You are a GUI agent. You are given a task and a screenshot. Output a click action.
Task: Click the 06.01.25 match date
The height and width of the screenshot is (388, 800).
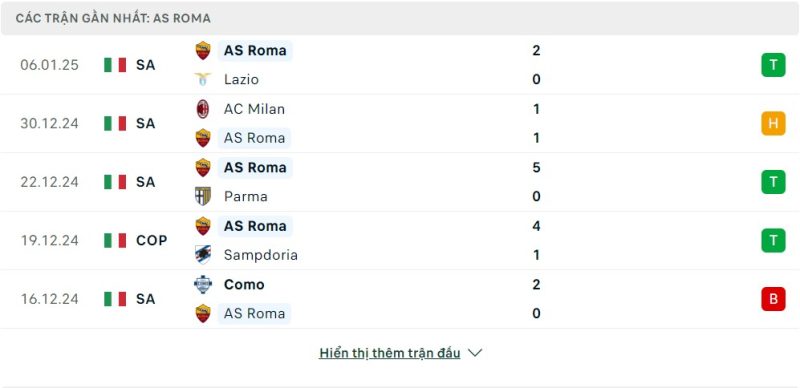[49, 65]
